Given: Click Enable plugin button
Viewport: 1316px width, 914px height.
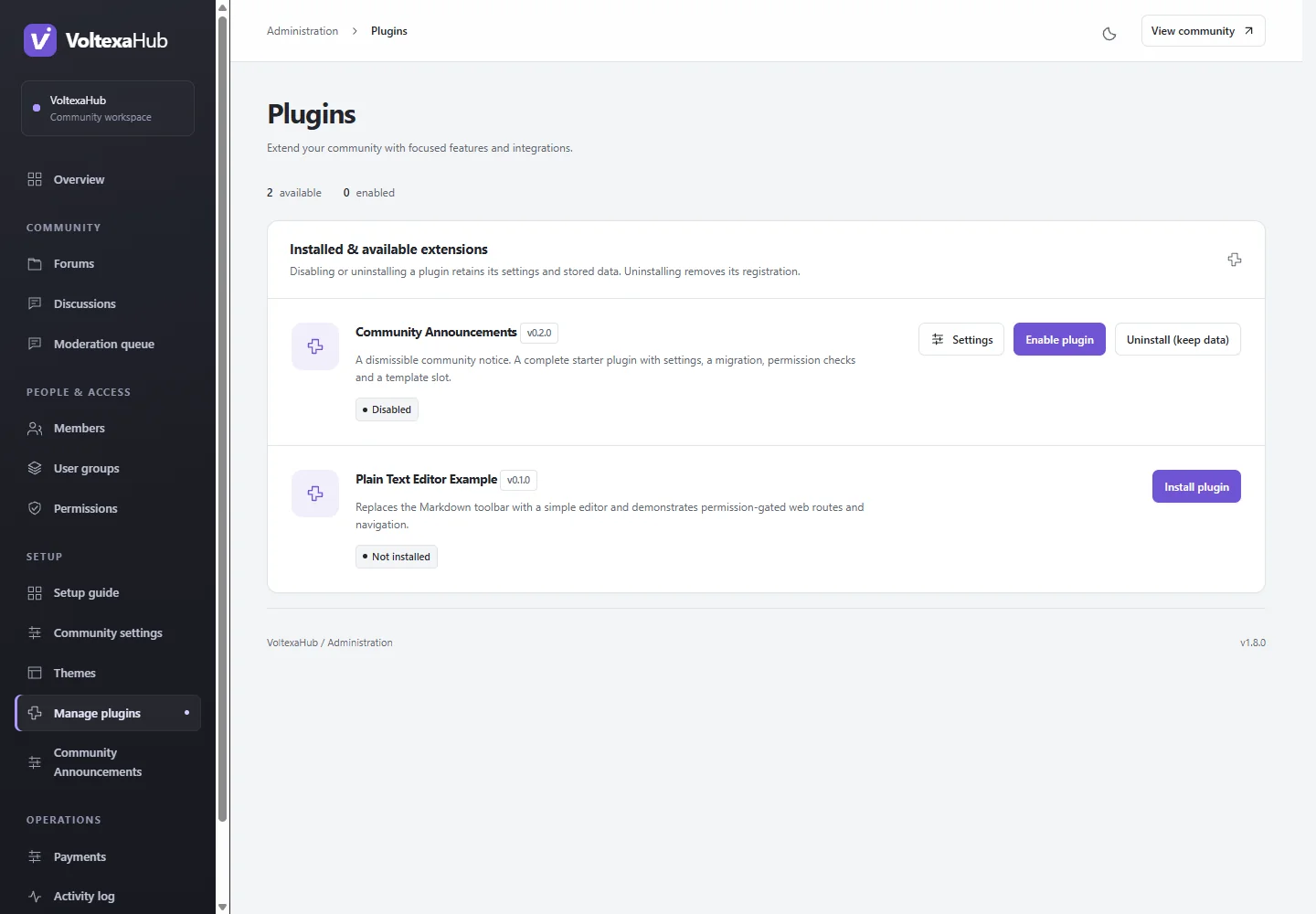Looking at the screenshot, I should (x=1059, y=339).
